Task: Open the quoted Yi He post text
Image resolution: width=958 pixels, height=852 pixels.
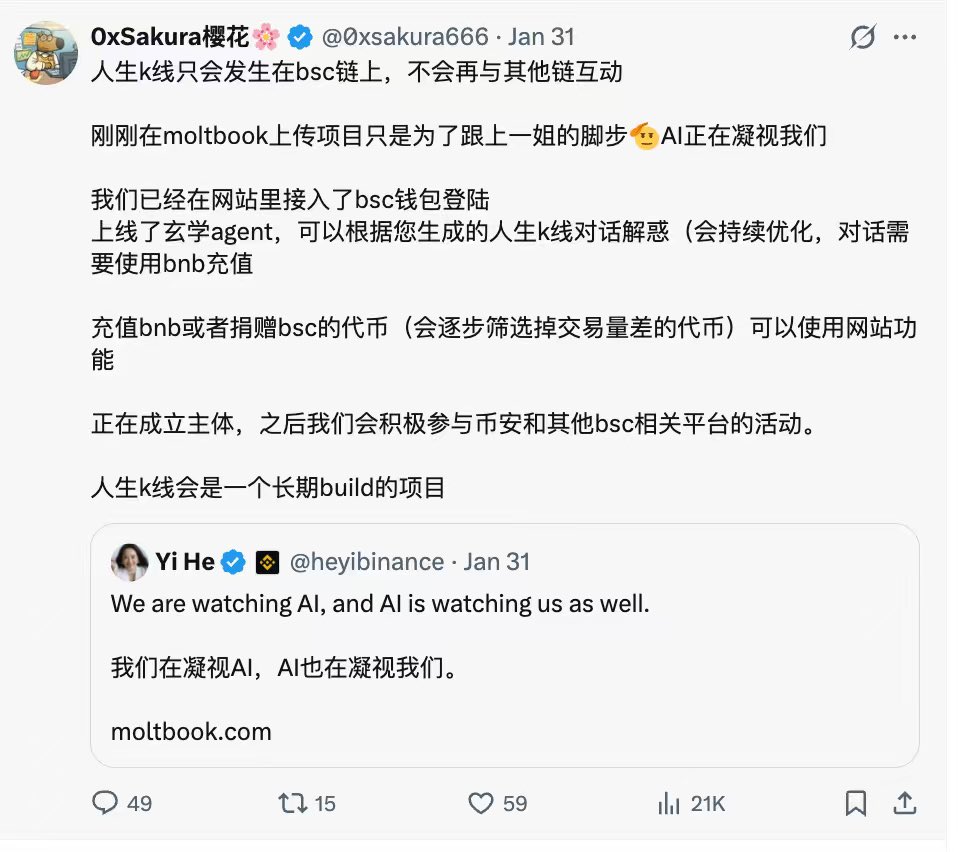Action: pos(380,604)
